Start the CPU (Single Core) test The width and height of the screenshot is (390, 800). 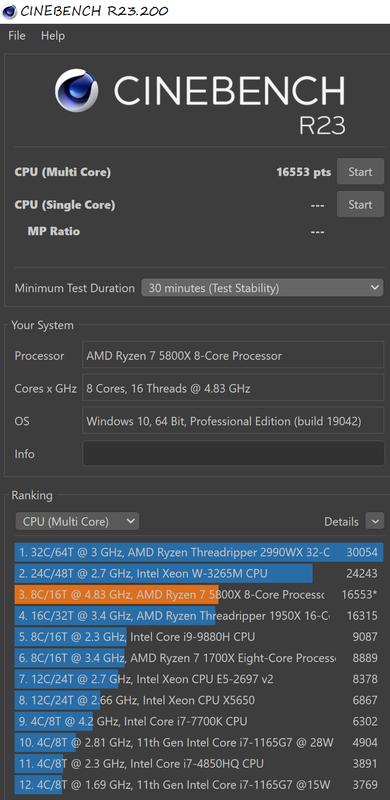click(x=360, y=205)
